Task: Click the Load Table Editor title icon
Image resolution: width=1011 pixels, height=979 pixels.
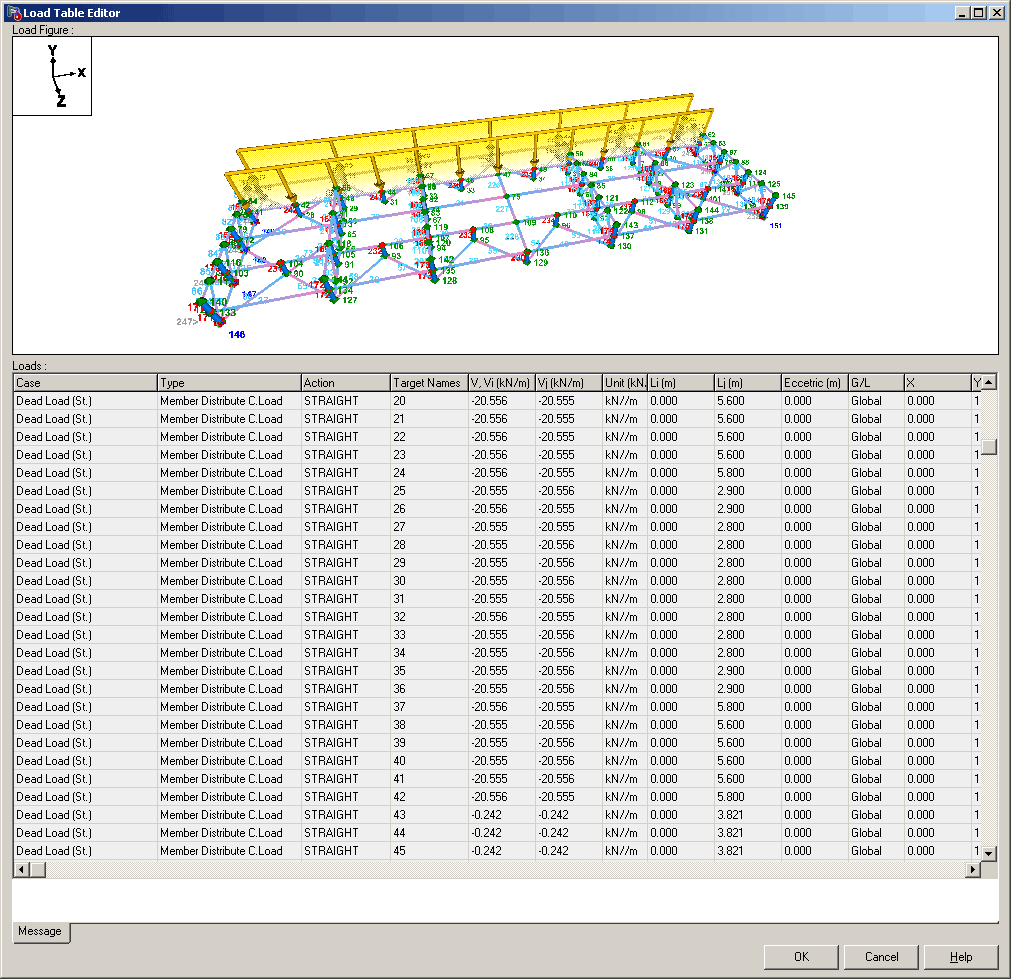Action: pos(14,13)
